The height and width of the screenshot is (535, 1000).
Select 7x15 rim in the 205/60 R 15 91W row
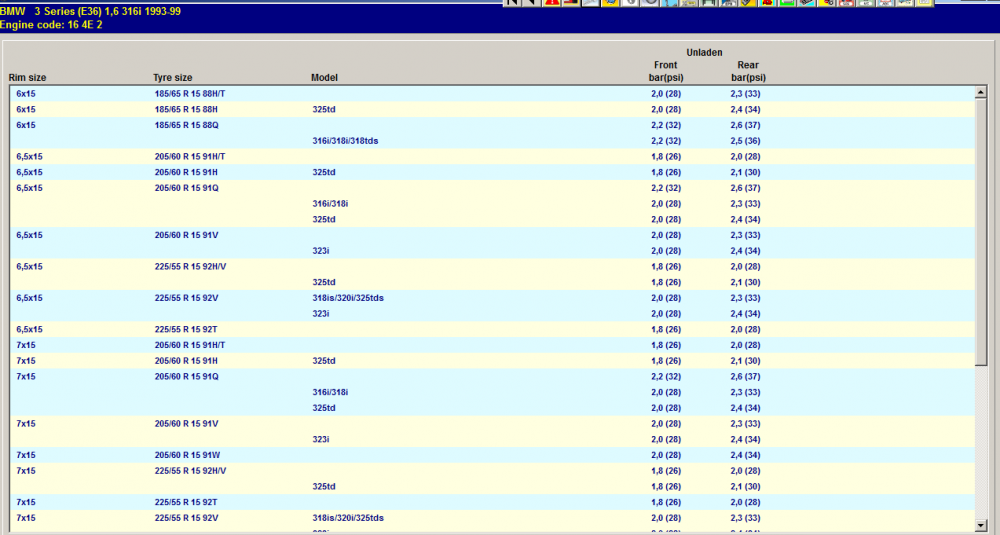tap(26, 455)
